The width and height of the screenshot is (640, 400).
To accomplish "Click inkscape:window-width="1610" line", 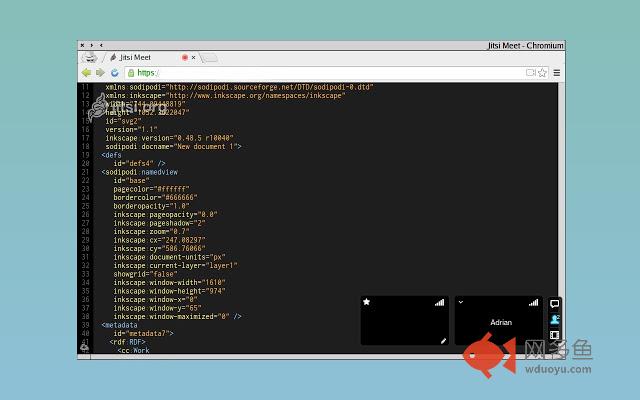I will pyautogui.click(x=169, y=282).
